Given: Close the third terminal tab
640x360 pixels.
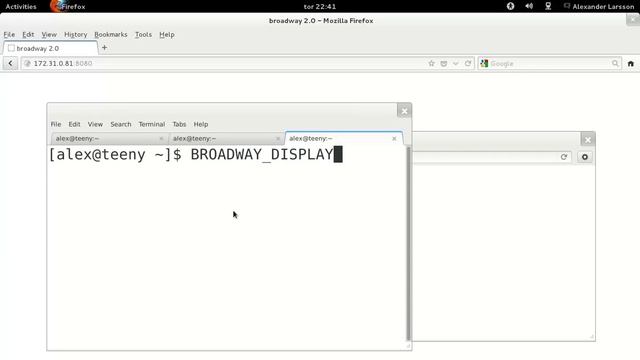Looking at the screenshot, I should 394,139.
